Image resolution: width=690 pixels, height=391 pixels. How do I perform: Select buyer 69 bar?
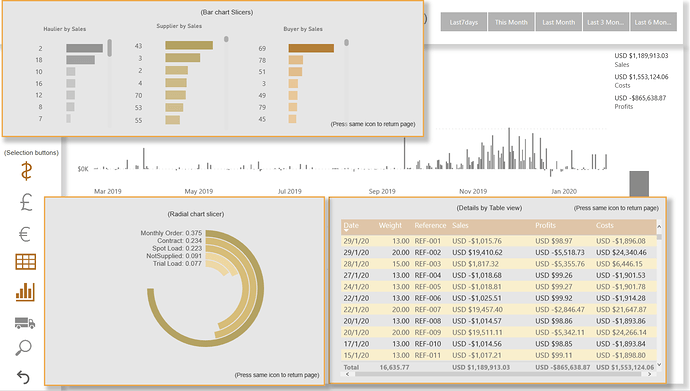tap(311, 48)
